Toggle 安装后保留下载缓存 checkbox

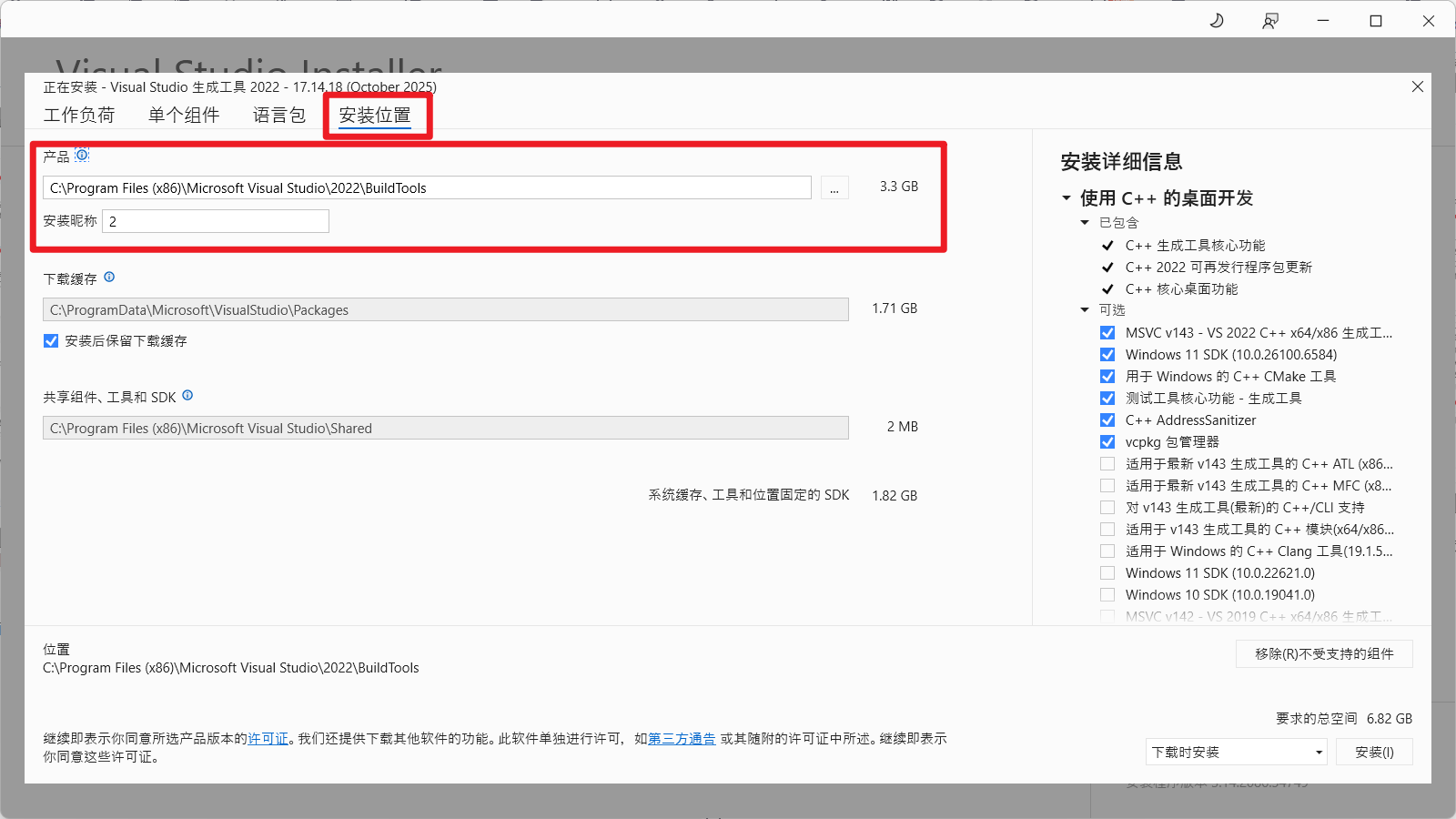click(x=51, y=340)
